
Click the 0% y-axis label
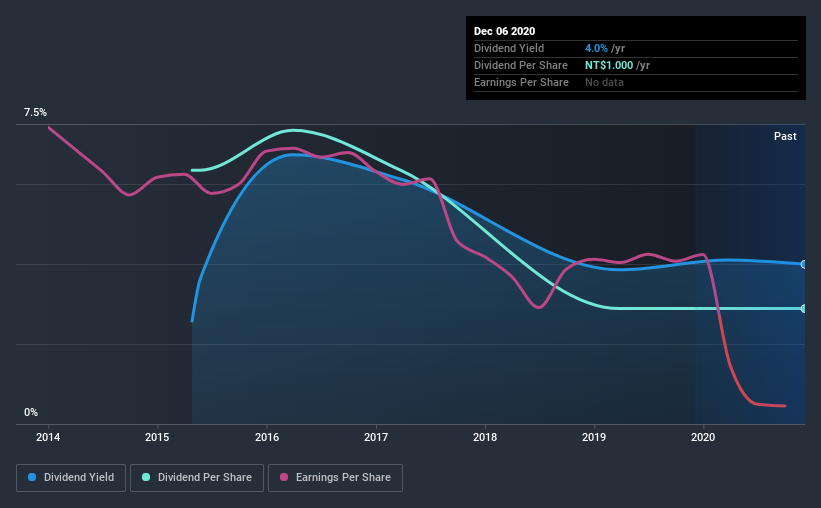31,413
